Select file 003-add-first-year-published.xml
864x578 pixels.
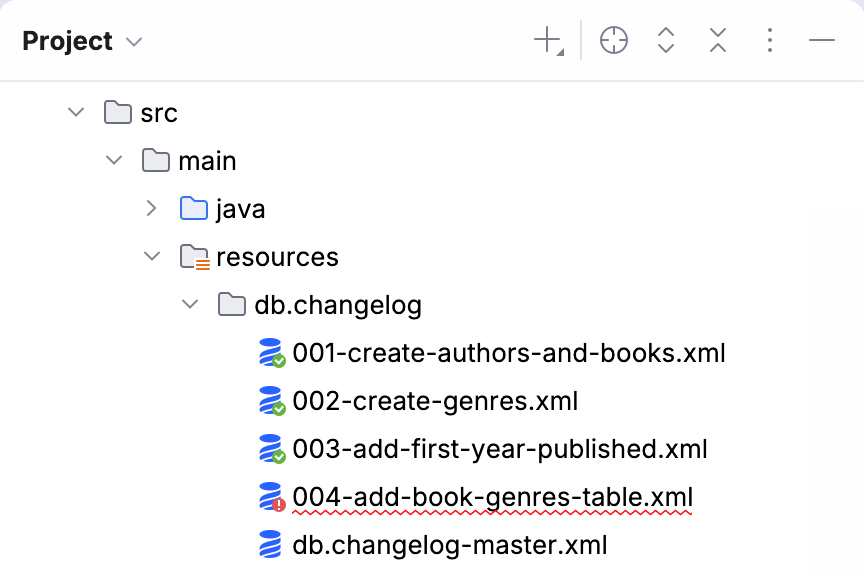click(499, 449)
